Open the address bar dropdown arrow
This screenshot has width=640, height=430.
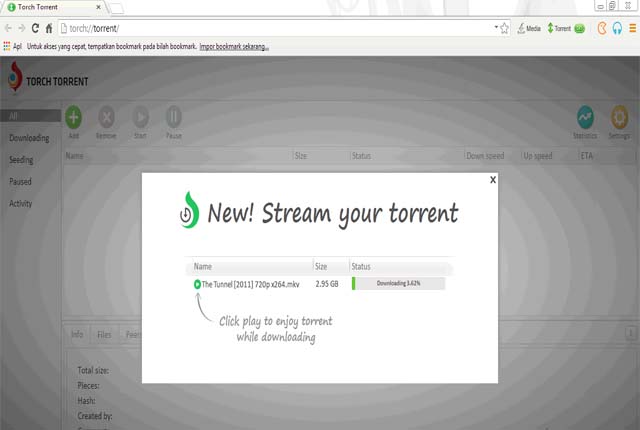pos(496,27)
